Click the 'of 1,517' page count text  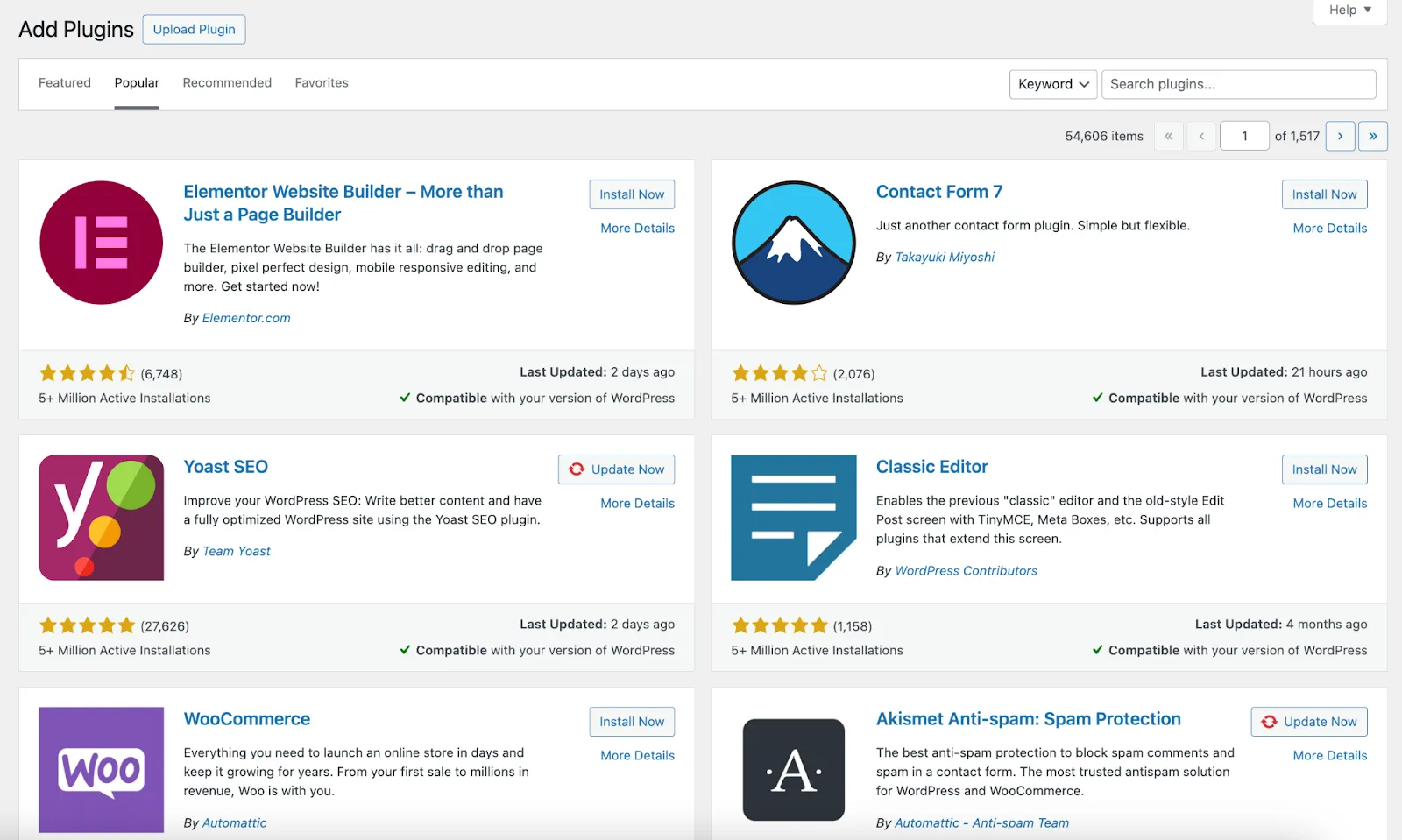pos(1298,137)
